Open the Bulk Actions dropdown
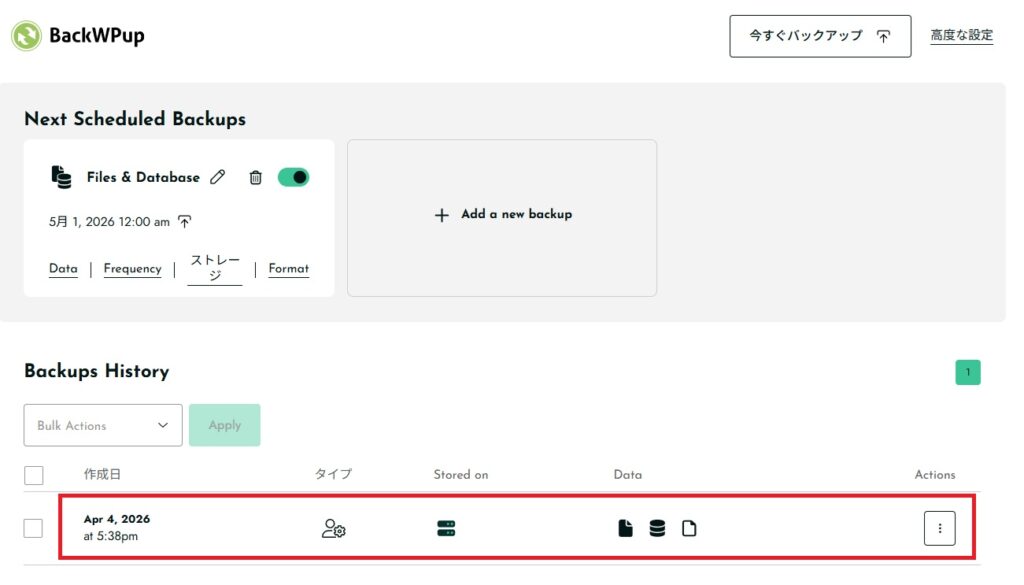This screenshot has height=585, width=1024. tap(103, 425)
